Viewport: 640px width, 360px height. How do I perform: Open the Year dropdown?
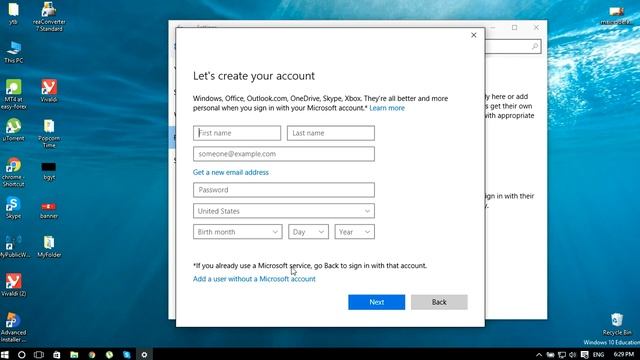point(354,232)
